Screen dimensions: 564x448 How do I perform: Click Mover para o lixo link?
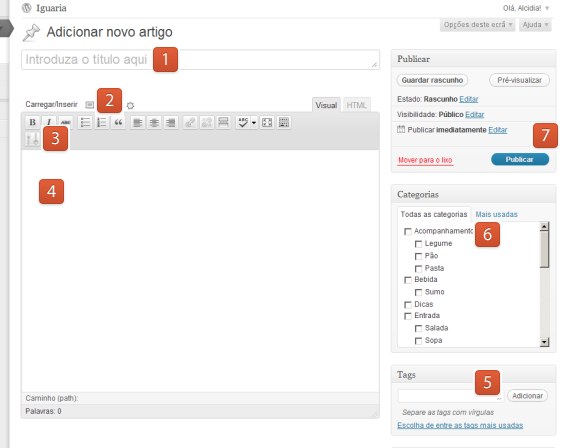[425, 160]
